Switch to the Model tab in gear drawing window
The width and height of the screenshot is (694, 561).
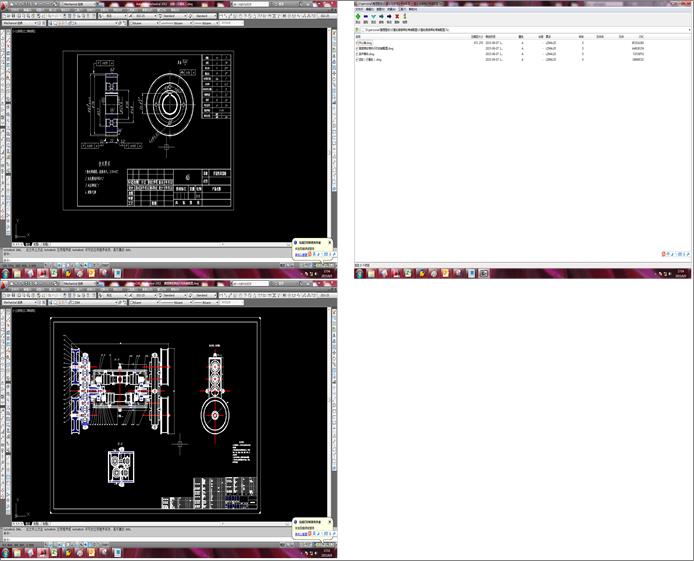(28, 244)
